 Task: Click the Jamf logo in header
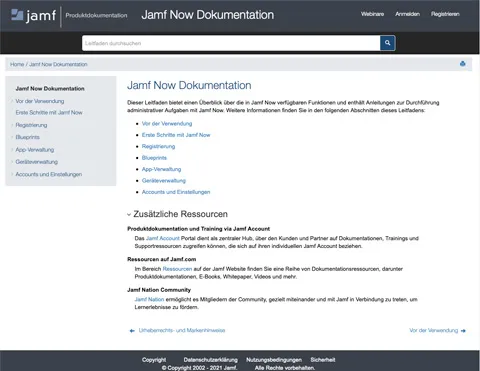coord(33,15)
